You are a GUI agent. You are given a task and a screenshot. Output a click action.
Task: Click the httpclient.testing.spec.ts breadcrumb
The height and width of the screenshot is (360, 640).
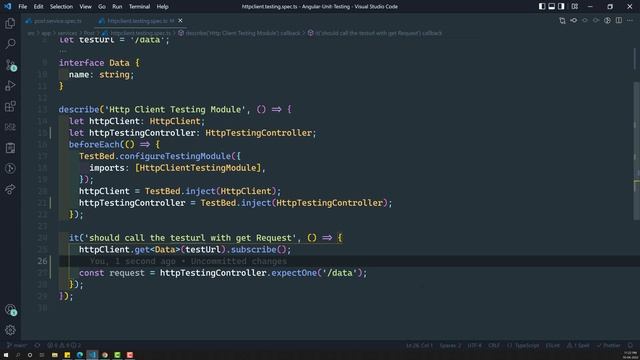(137, 33)
